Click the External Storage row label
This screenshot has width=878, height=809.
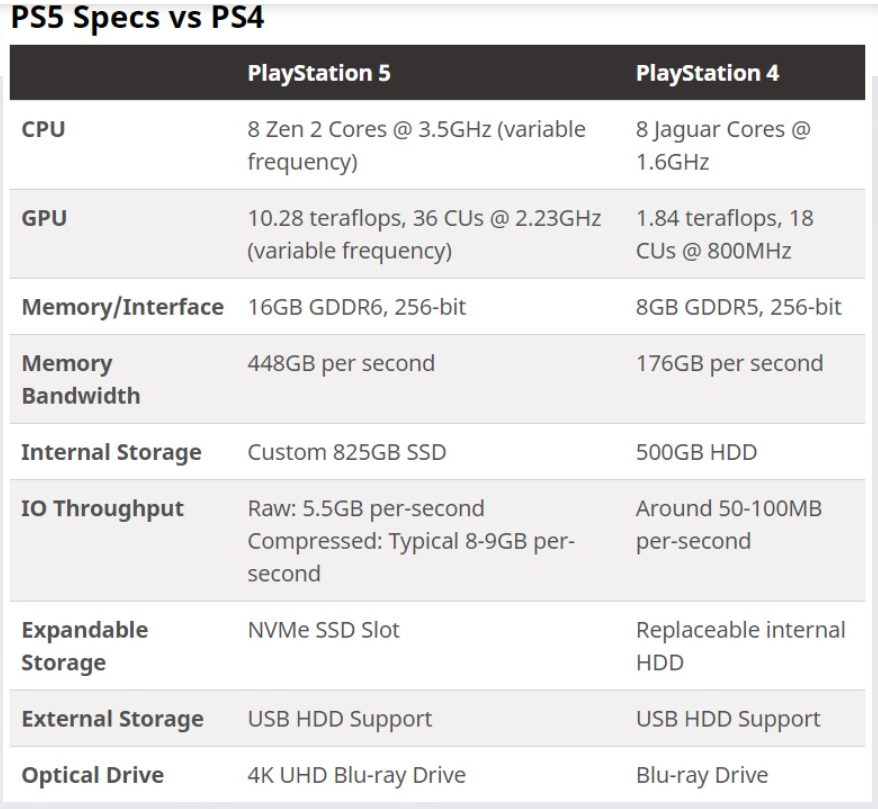(113, 718)
